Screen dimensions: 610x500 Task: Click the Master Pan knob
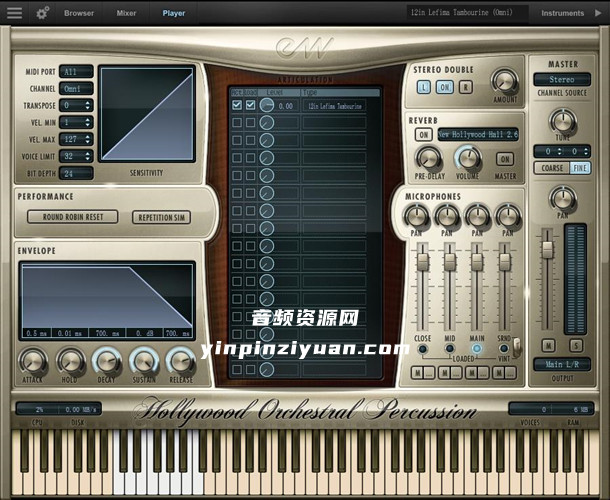point(563,198)
